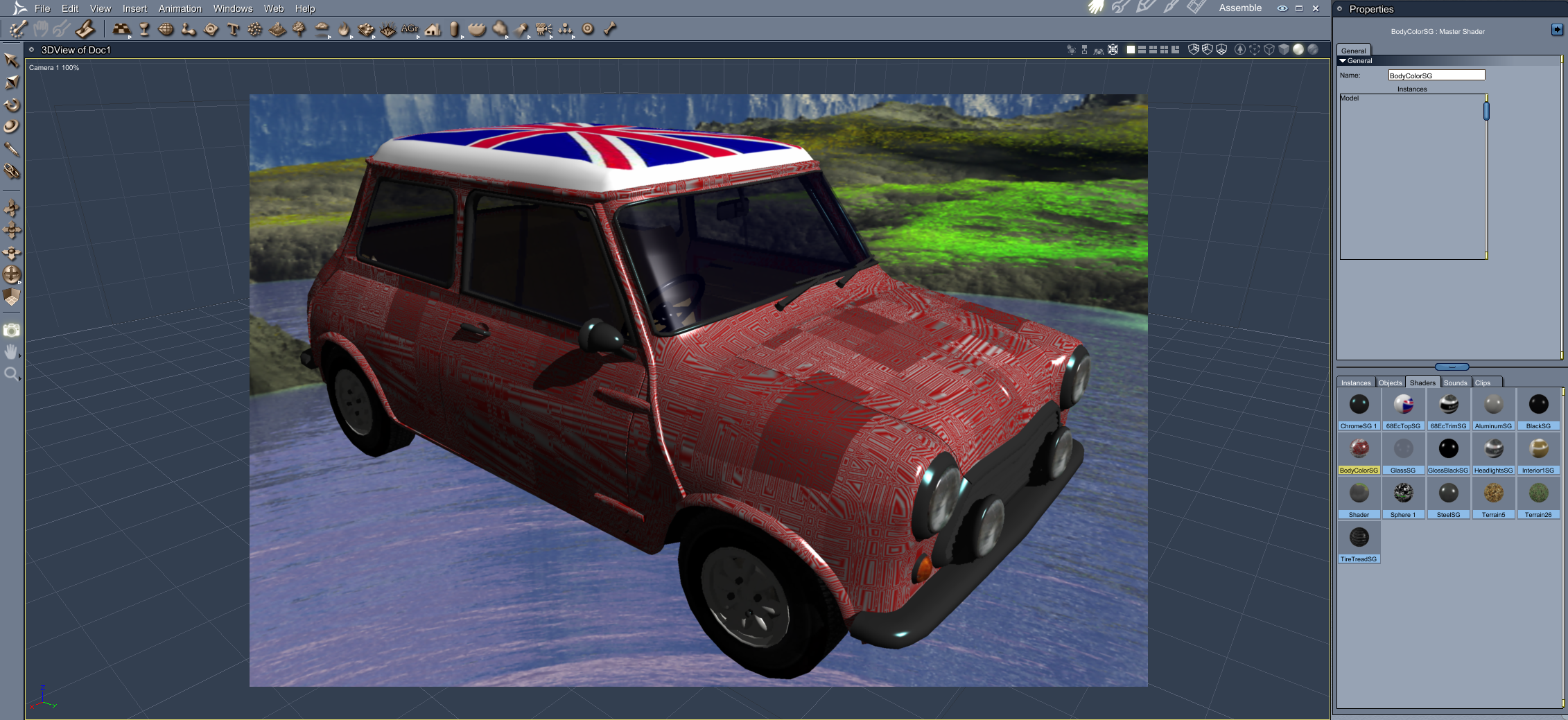Enable textured sphere display mode
This screenshot has width=1568, height=720.
[x=1313, y=50]
